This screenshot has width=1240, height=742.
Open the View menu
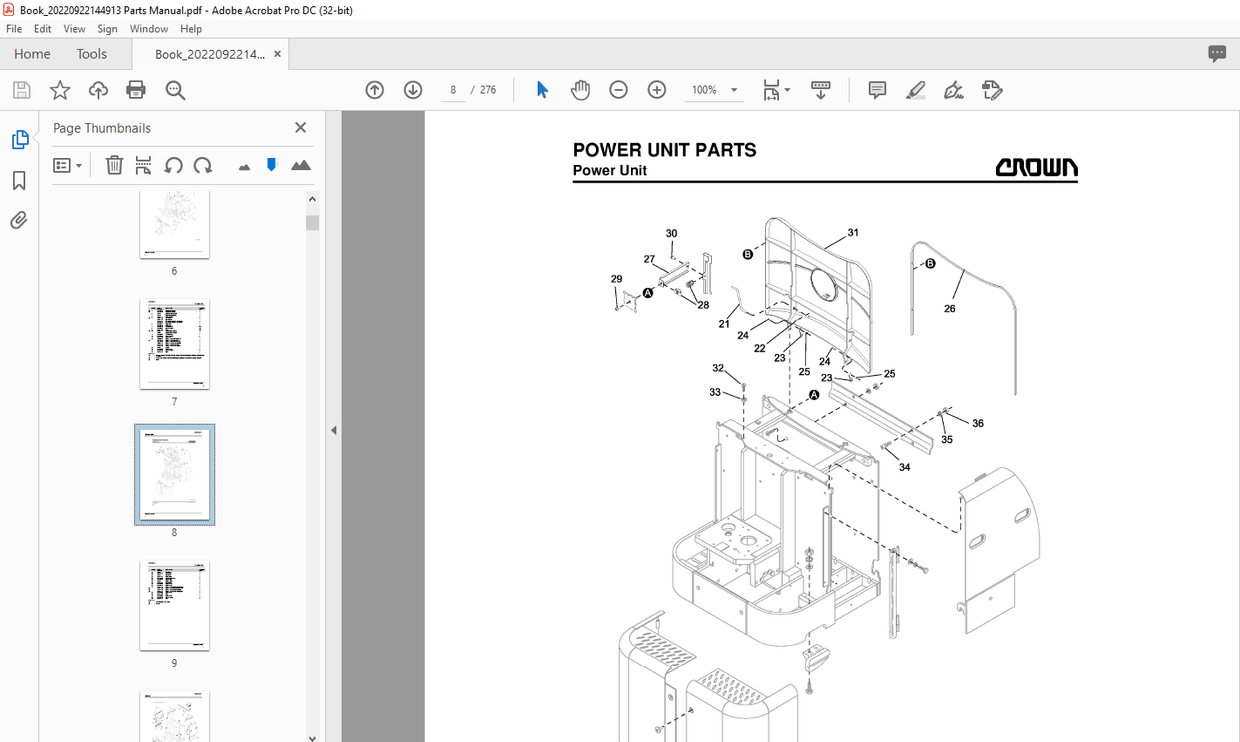[x=74, y=28]
